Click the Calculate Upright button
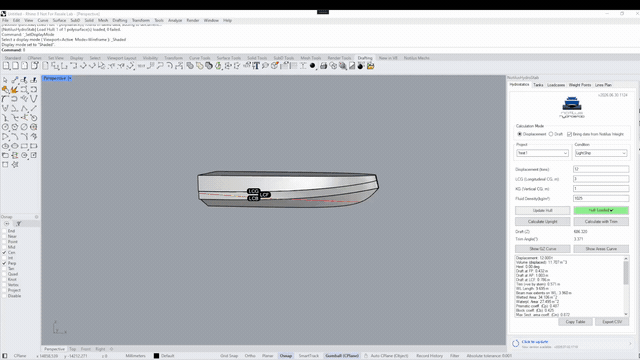The width and height of the screenshot is (640, 360). coord(542,221)
